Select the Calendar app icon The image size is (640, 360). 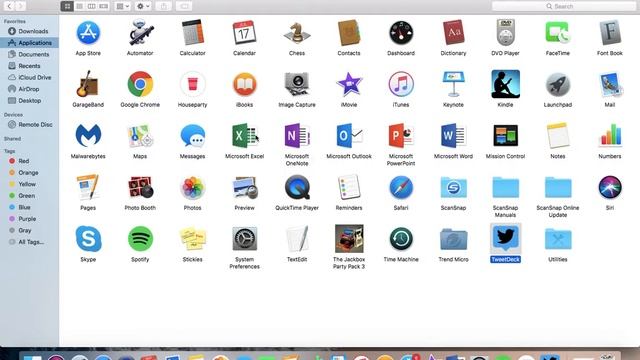(x=244, y=33)
